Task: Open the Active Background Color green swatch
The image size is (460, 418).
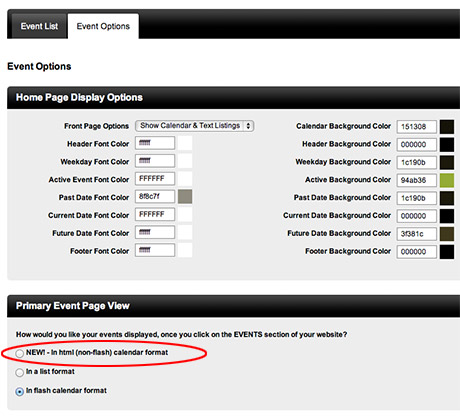Action: [x=447, y=180]
